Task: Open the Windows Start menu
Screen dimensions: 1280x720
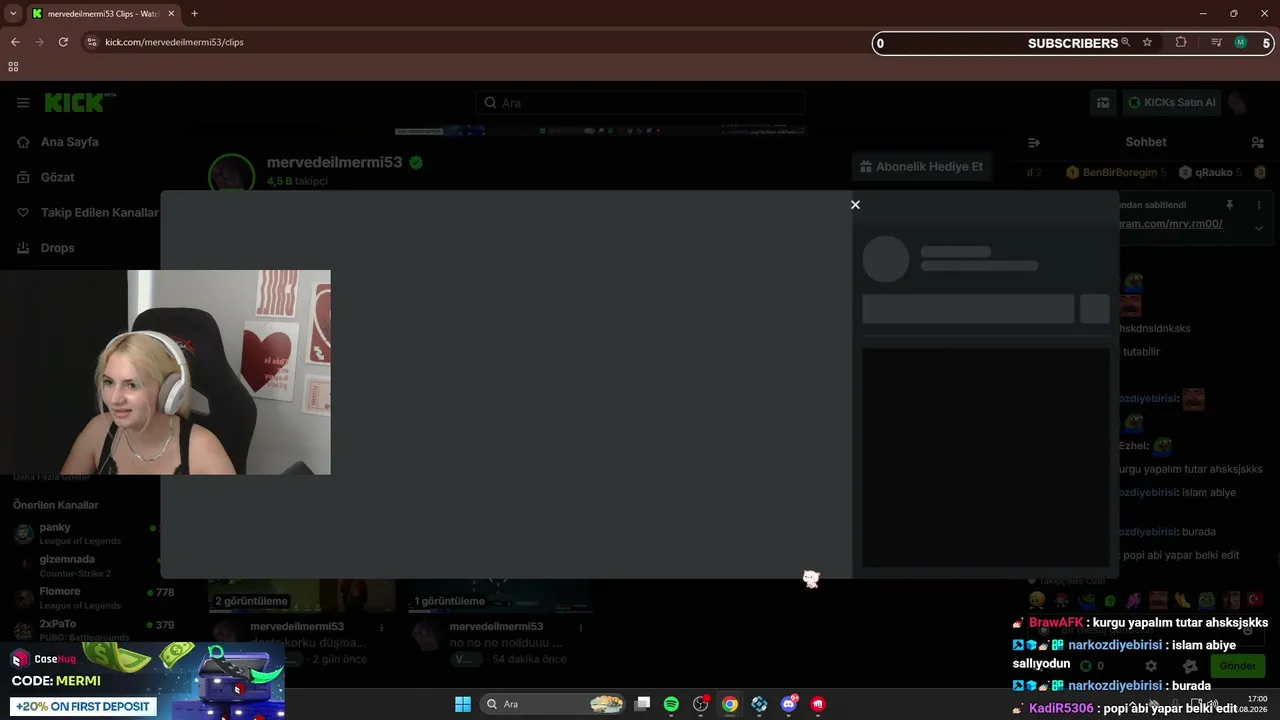Action: [463, 704]
